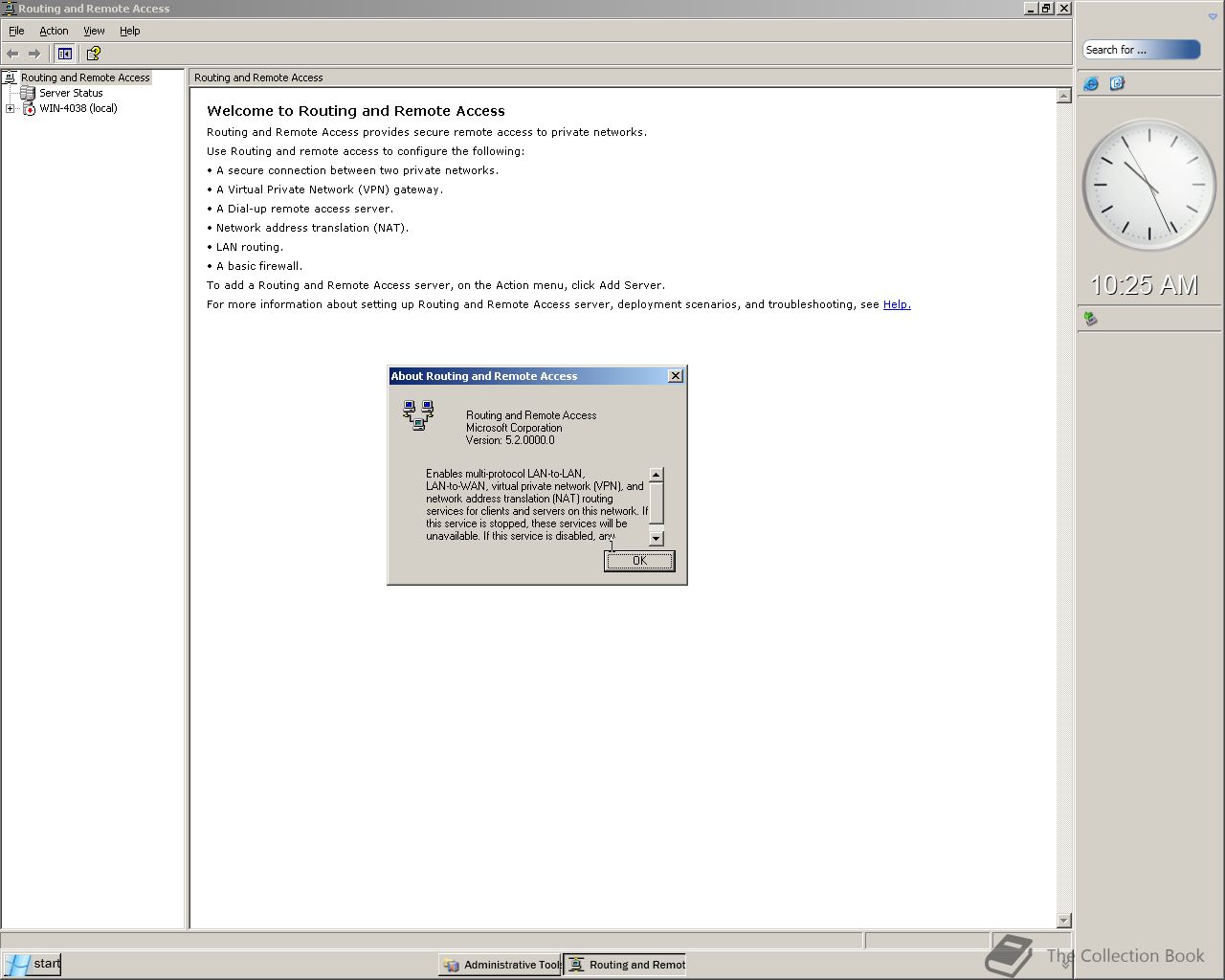The image size is (1225, 980).
Task: Click the Server Status tree icon
Action: pyautogui.click(x=28, y=93)
